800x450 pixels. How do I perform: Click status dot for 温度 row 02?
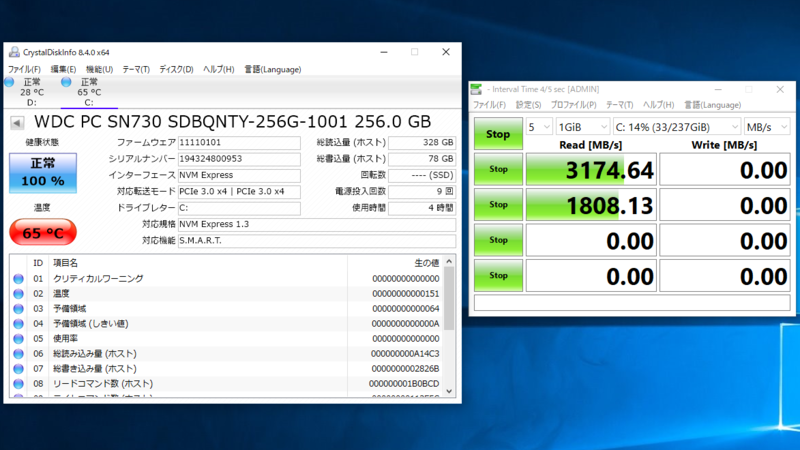pos(18,294)
